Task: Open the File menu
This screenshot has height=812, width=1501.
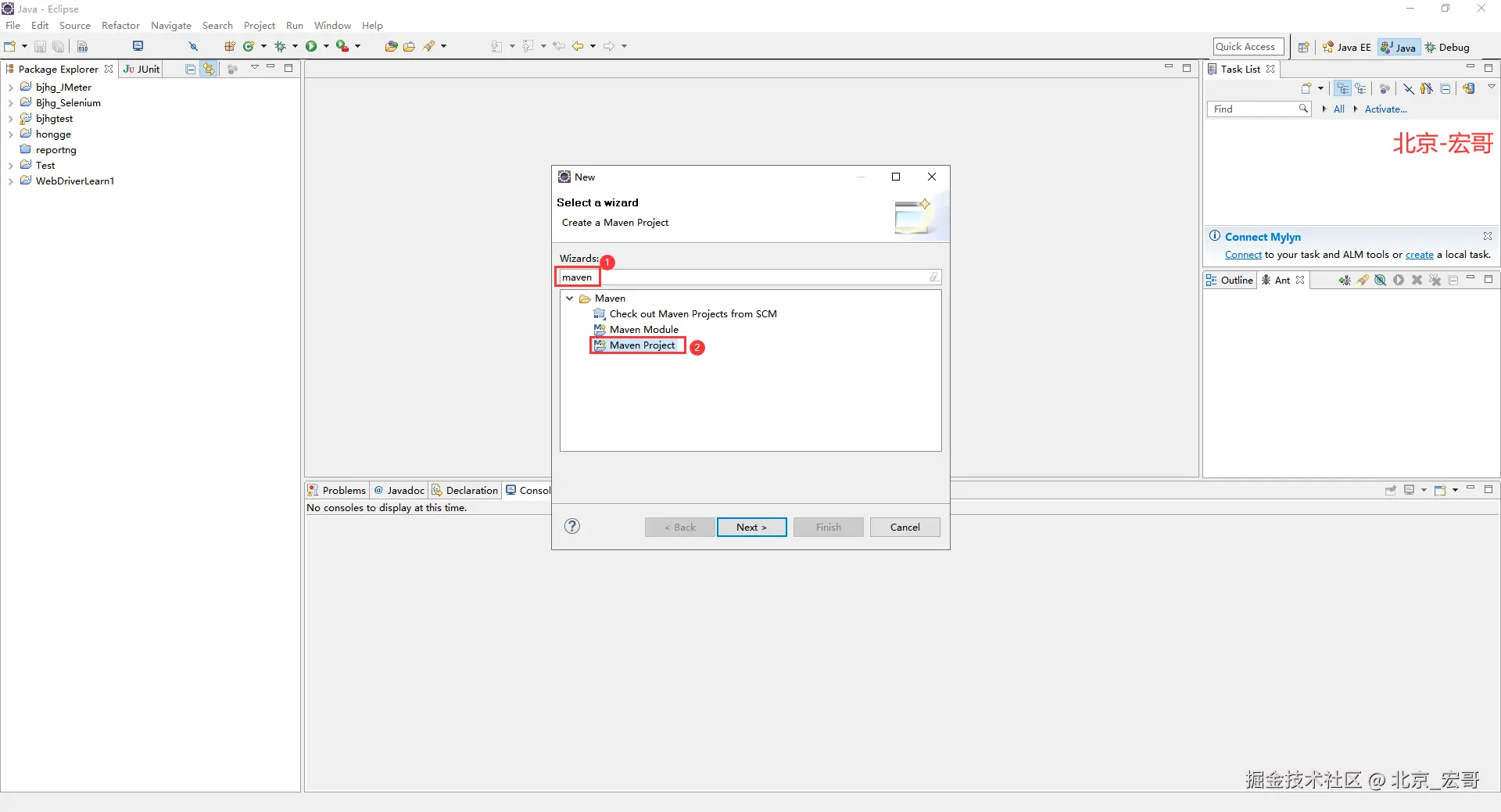Action: point(13,25)
